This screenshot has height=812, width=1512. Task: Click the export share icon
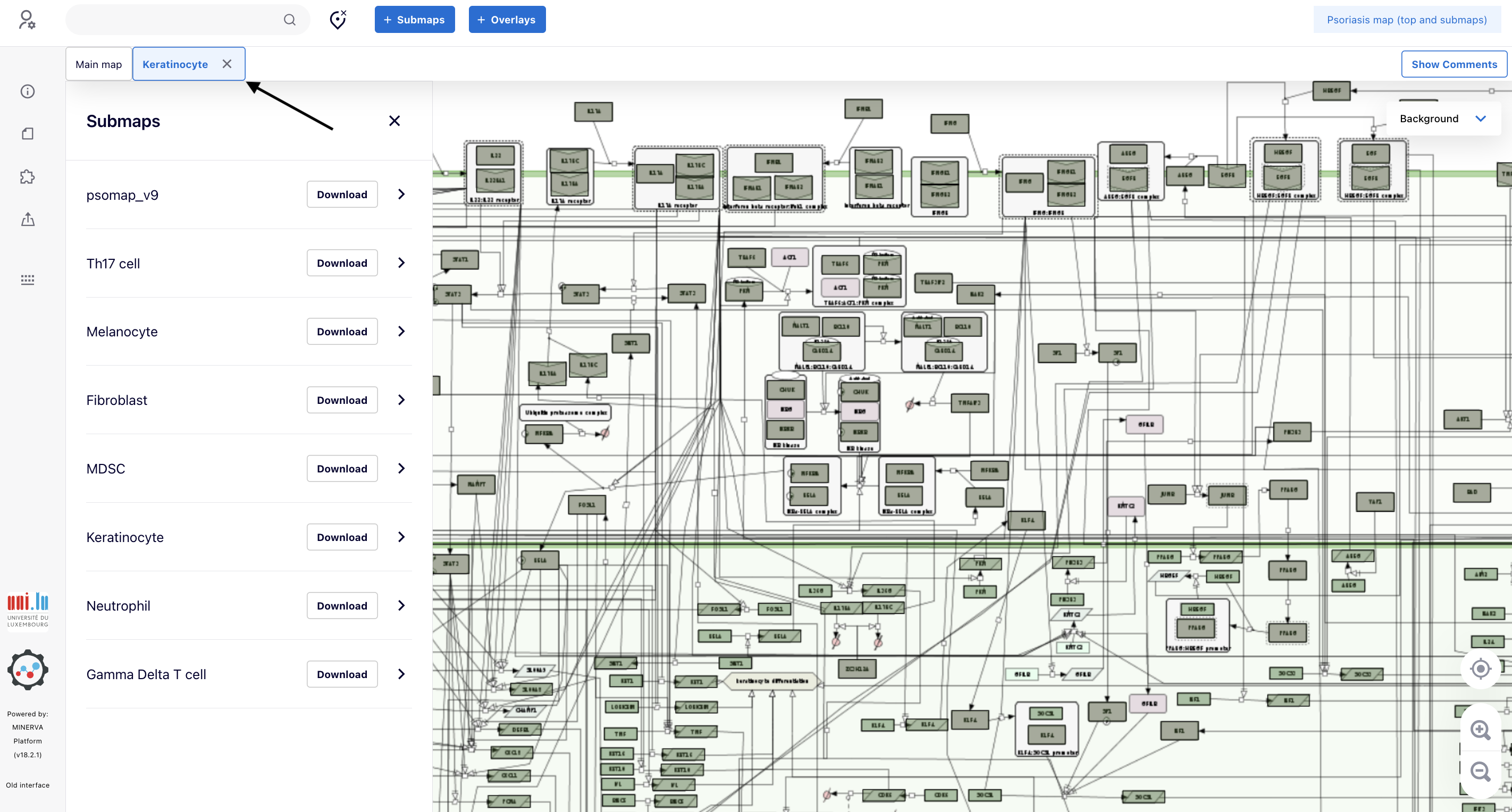click(x=28, y=219)
